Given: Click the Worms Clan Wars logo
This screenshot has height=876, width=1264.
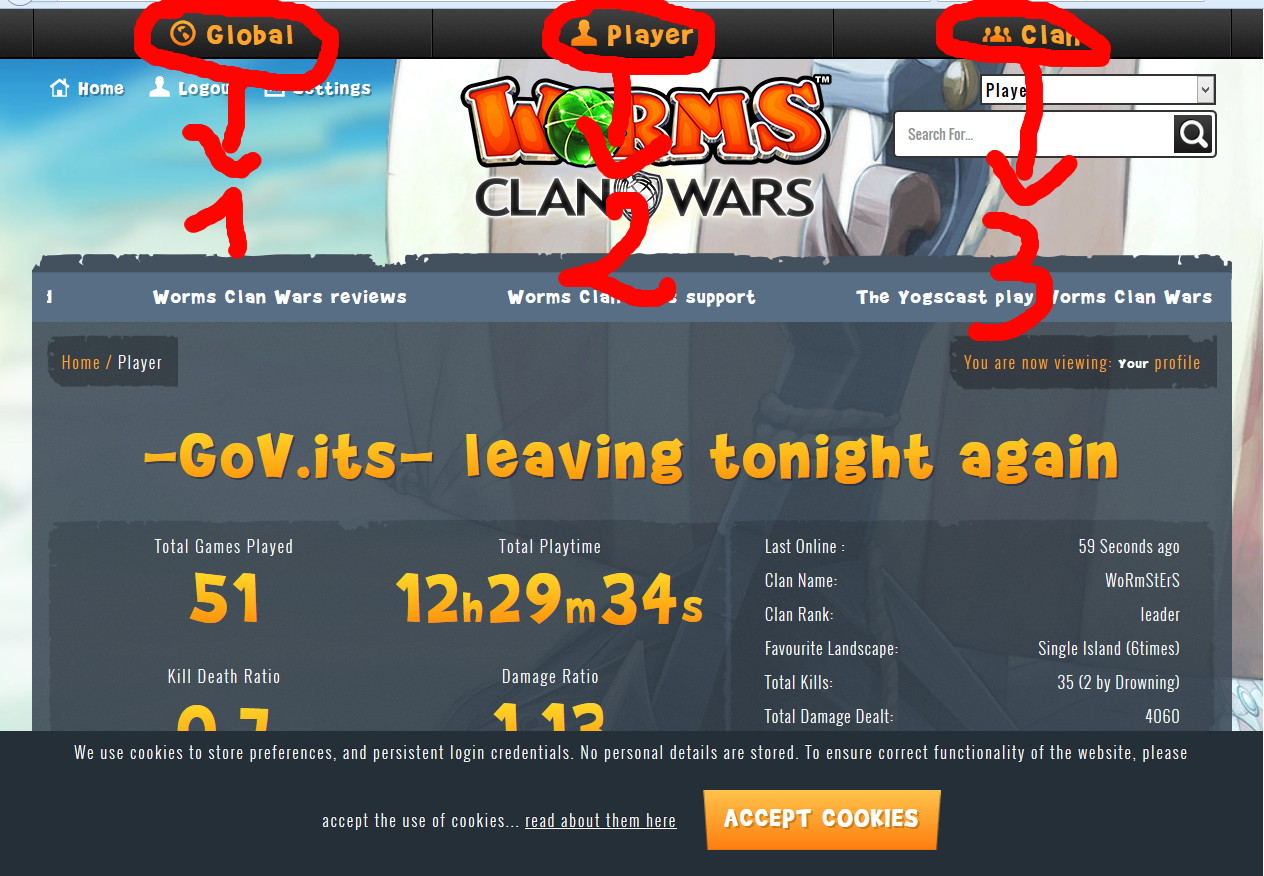Looking at the screenshot, I should tap(645, 148).
